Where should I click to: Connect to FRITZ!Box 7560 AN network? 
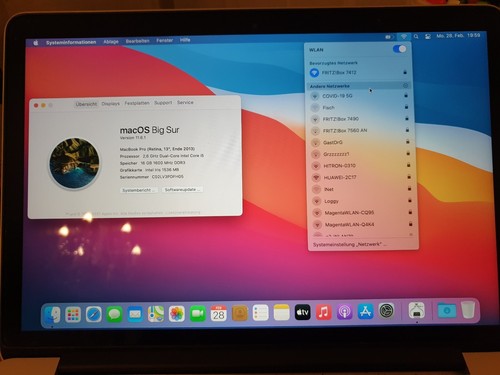coord(361,131)
